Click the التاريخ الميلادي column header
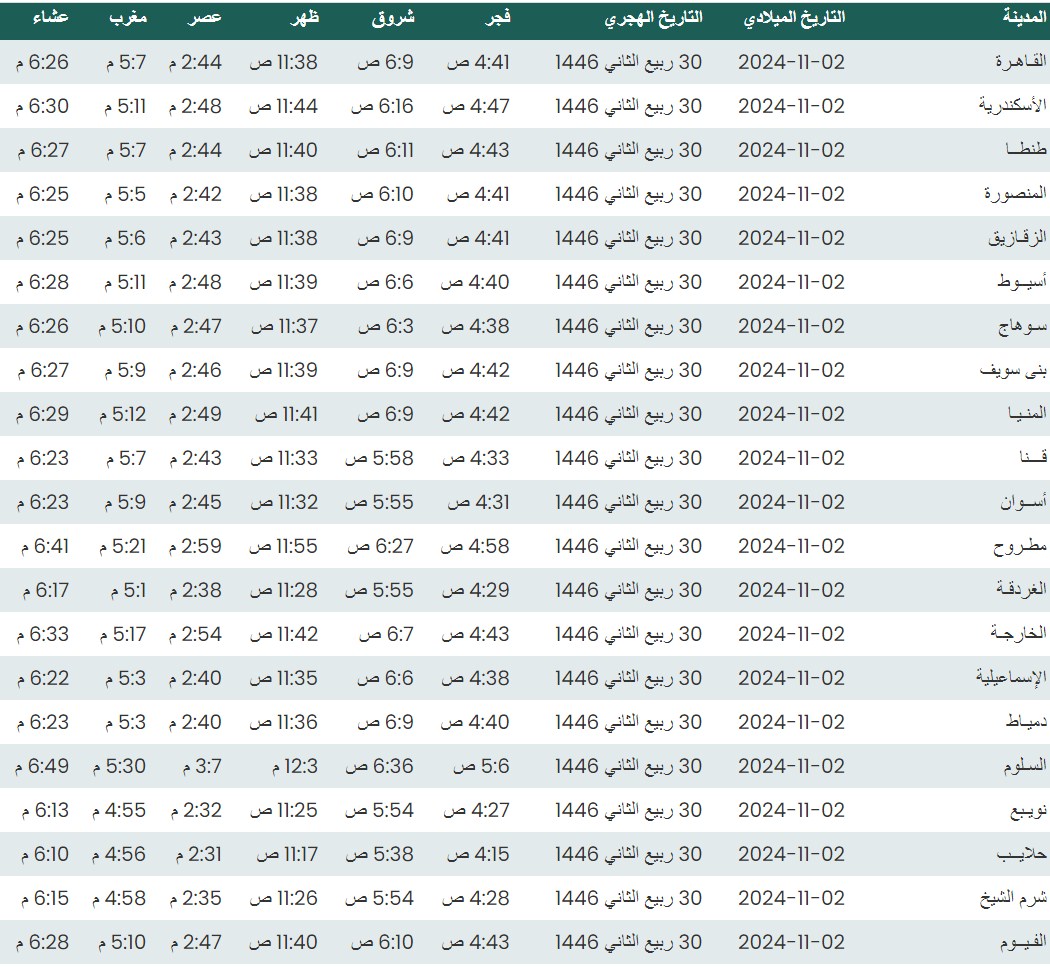The image size is (1050, 967). point(795,18)
